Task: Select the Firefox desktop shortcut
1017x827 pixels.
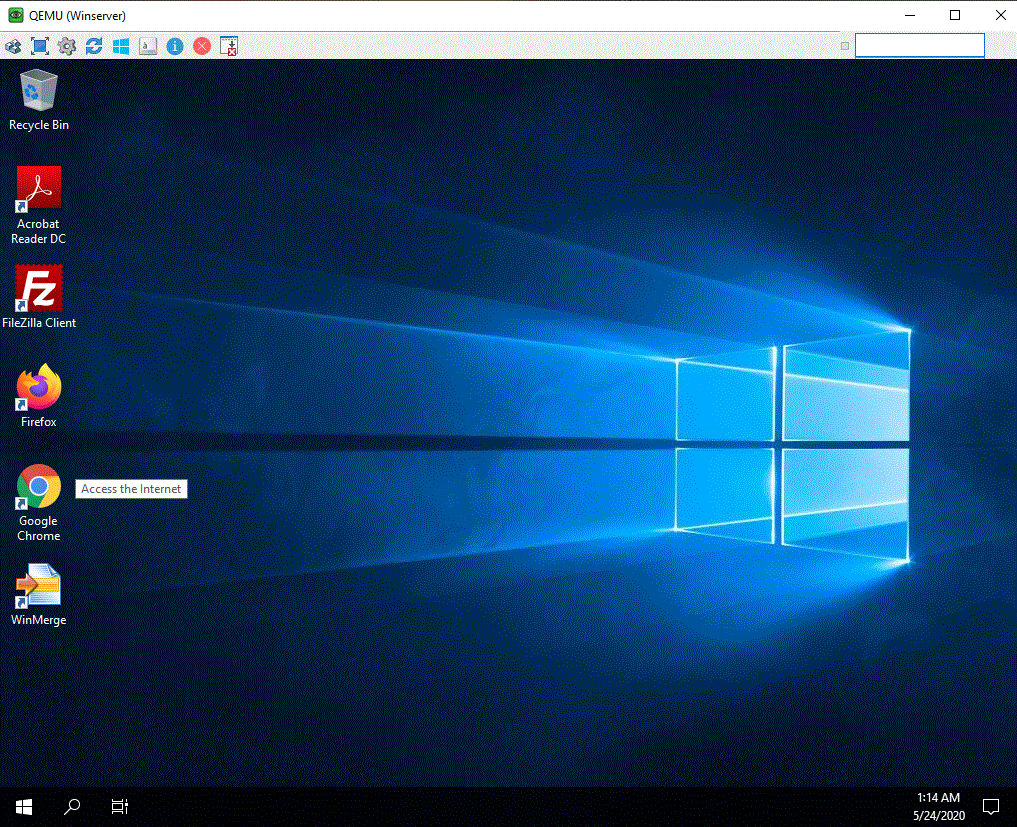Action: coord(38,396)
